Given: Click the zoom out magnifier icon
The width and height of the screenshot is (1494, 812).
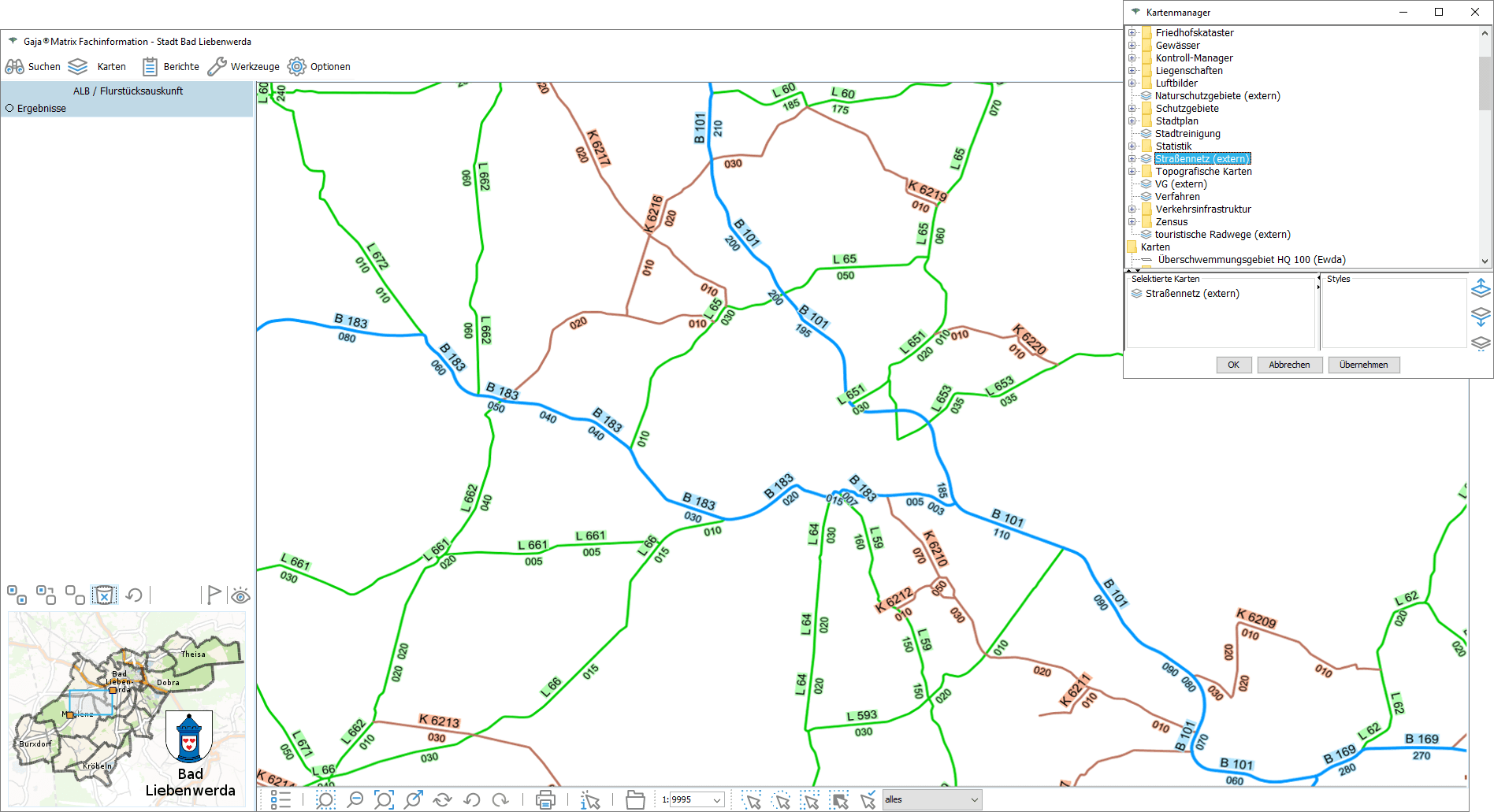Looking at the screenshot, I should pos(355,799).
